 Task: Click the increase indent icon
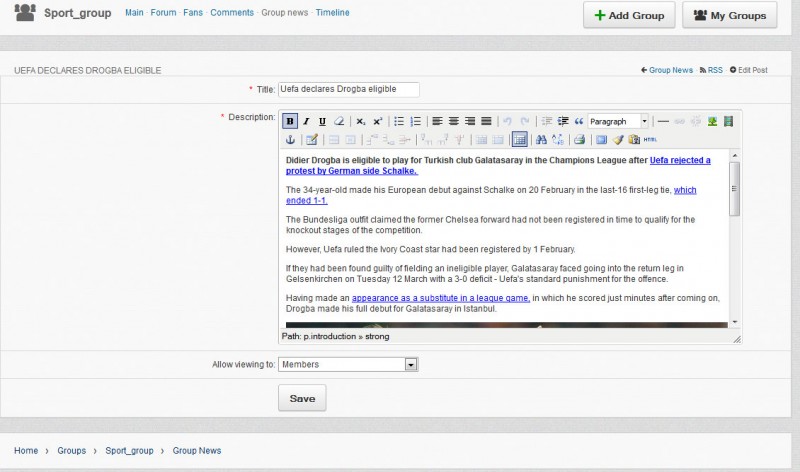click(563, 121)
